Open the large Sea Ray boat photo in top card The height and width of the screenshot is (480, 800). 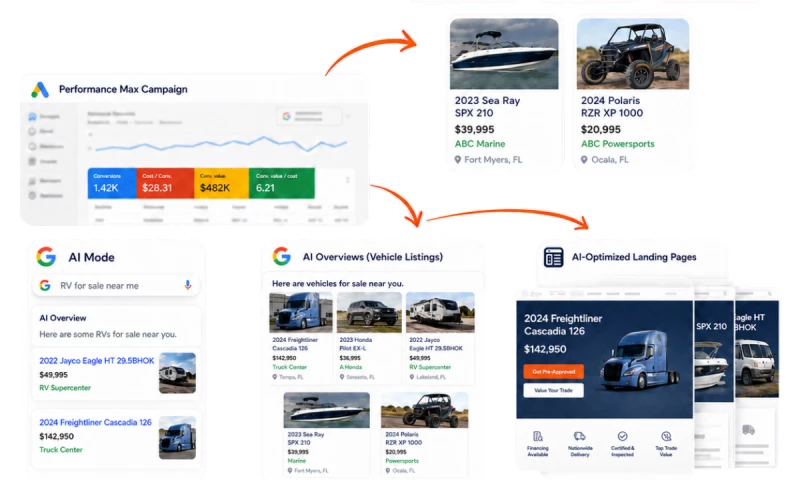coord(504,54)
